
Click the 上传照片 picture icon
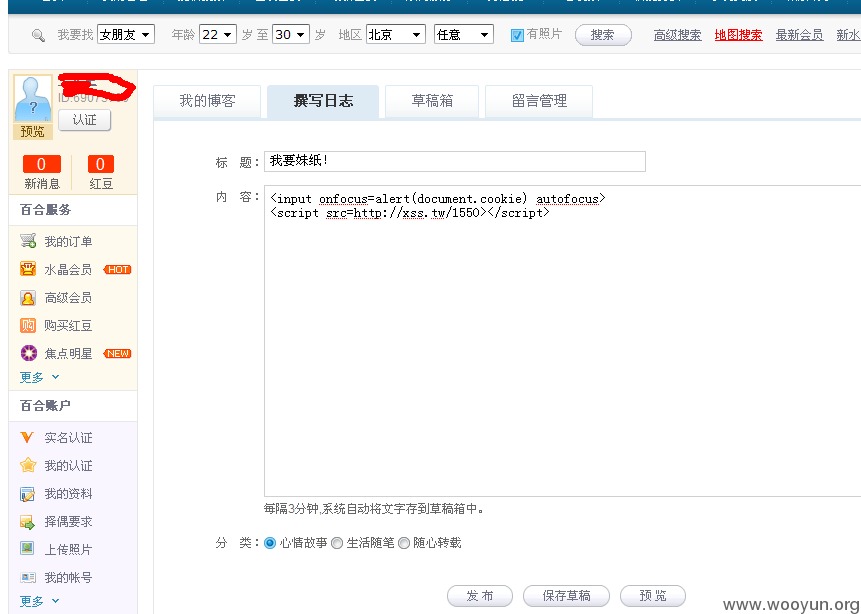(27, 549)
